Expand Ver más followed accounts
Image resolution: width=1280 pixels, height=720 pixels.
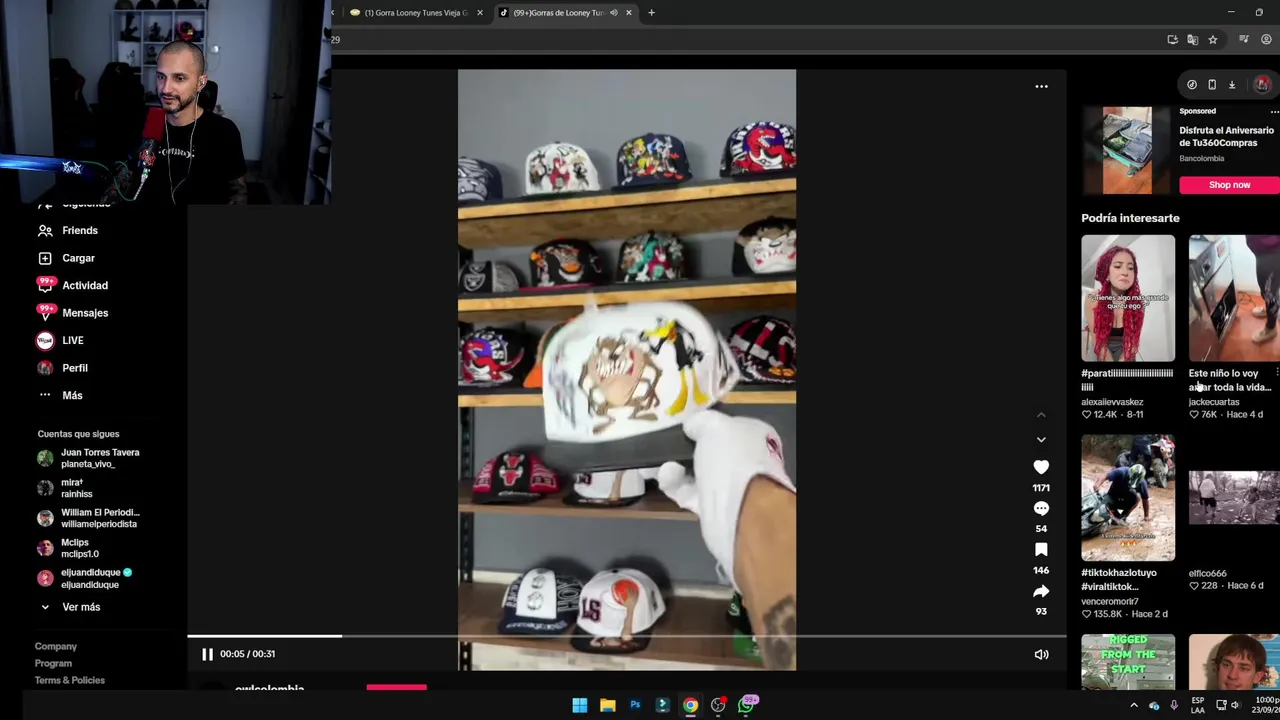[x=70, y=607]
